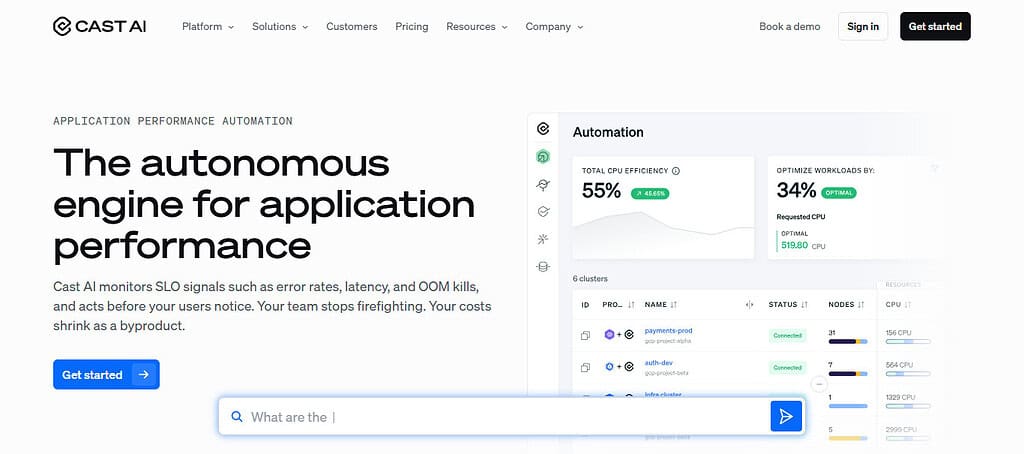This screenshot has height=454, width=1024.
Task: Open the auth-dev cluster link
Action: (658, 363)
